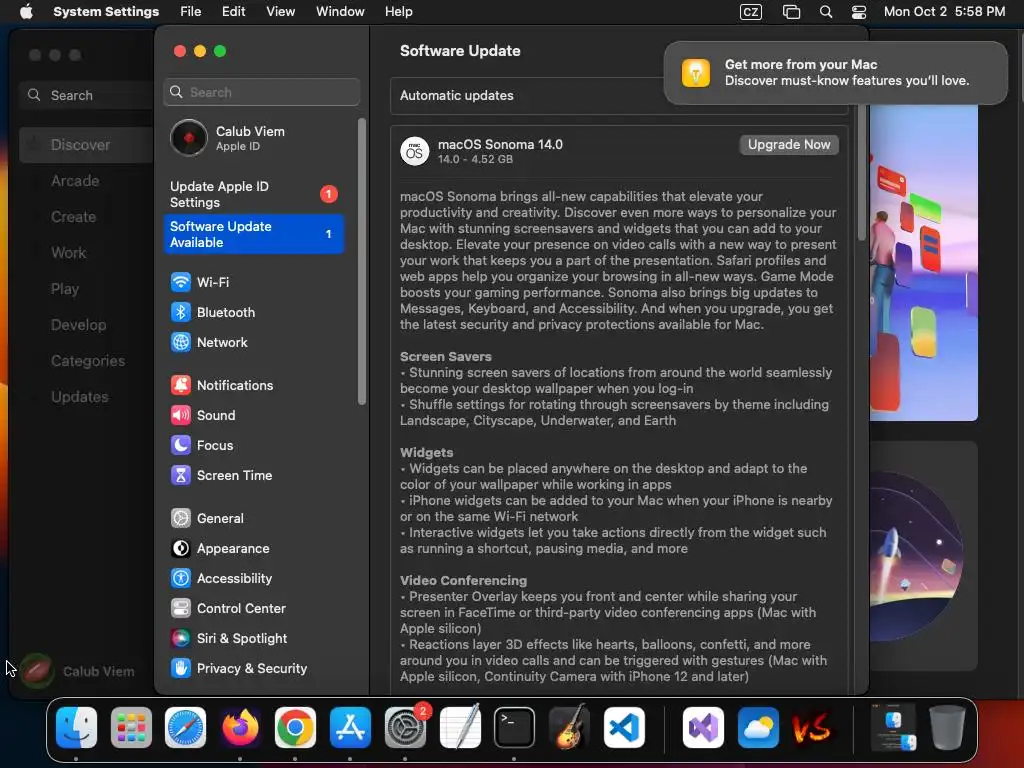Viewport: 1024px width, 768px height.
Task: Open Wi-Fi settings icon in sidebar
Action: pos(180,282)
